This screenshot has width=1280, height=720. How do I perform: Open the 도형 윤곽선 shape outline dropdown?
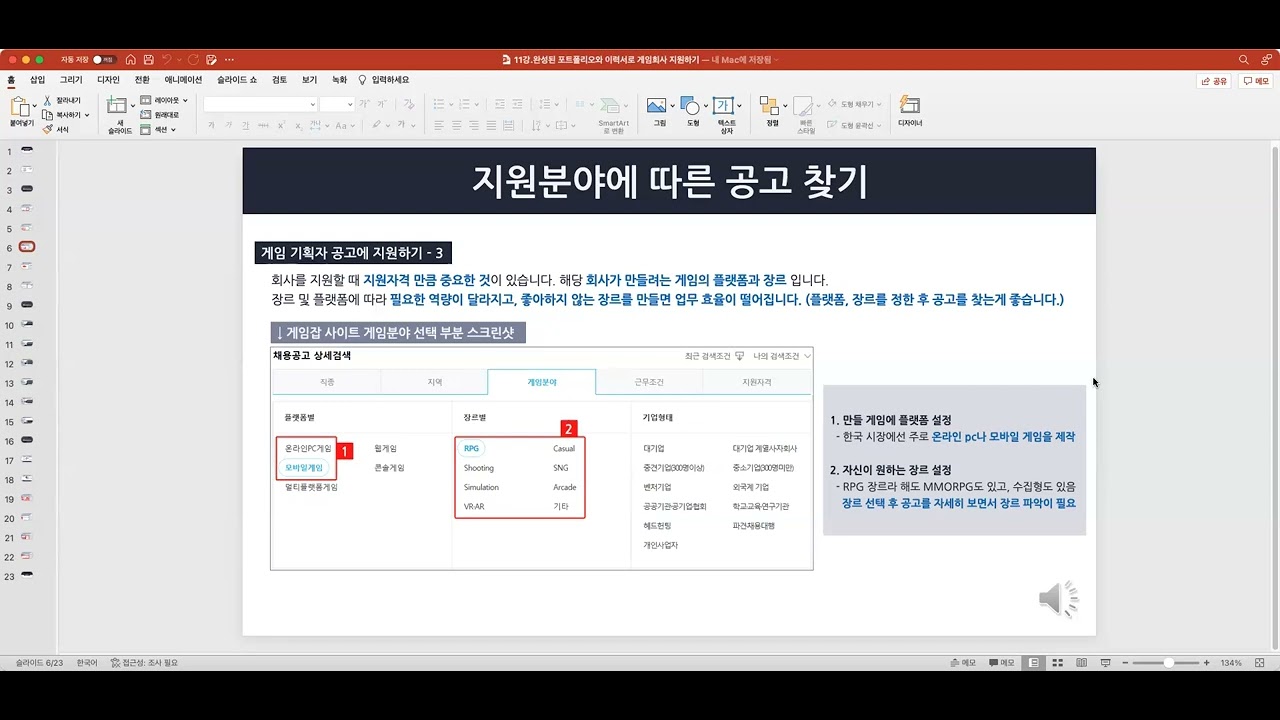[x=854, y=125]
